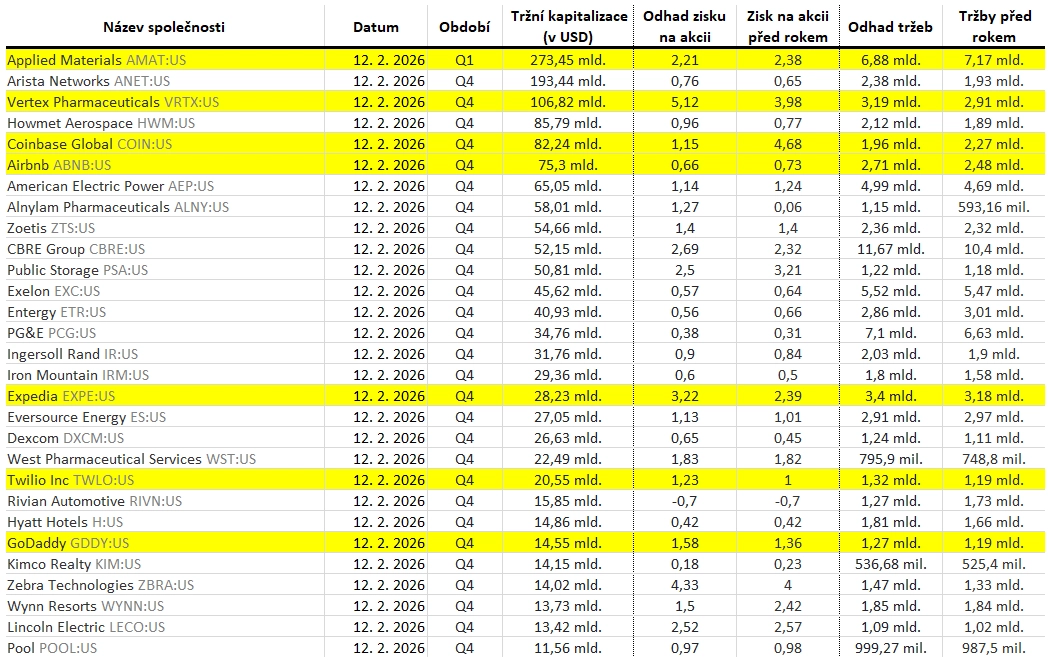This screenshot has width=1051, height=662.
Task: Select the 3,21 prior EPS for Public Storage
Action: click(x=788, y=270)
